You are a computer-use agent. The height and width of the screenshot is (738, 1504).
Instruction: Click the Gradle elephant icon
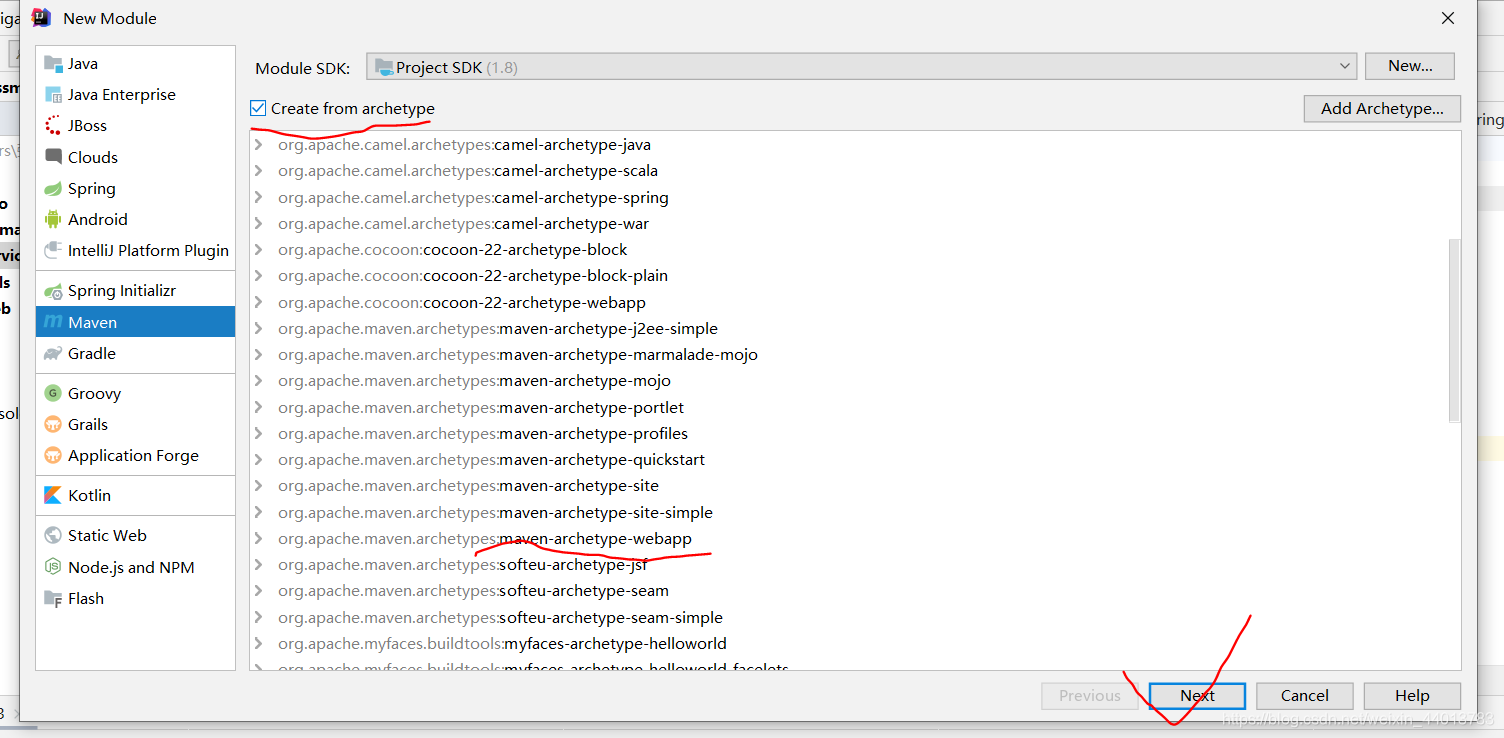click(53, 353)
